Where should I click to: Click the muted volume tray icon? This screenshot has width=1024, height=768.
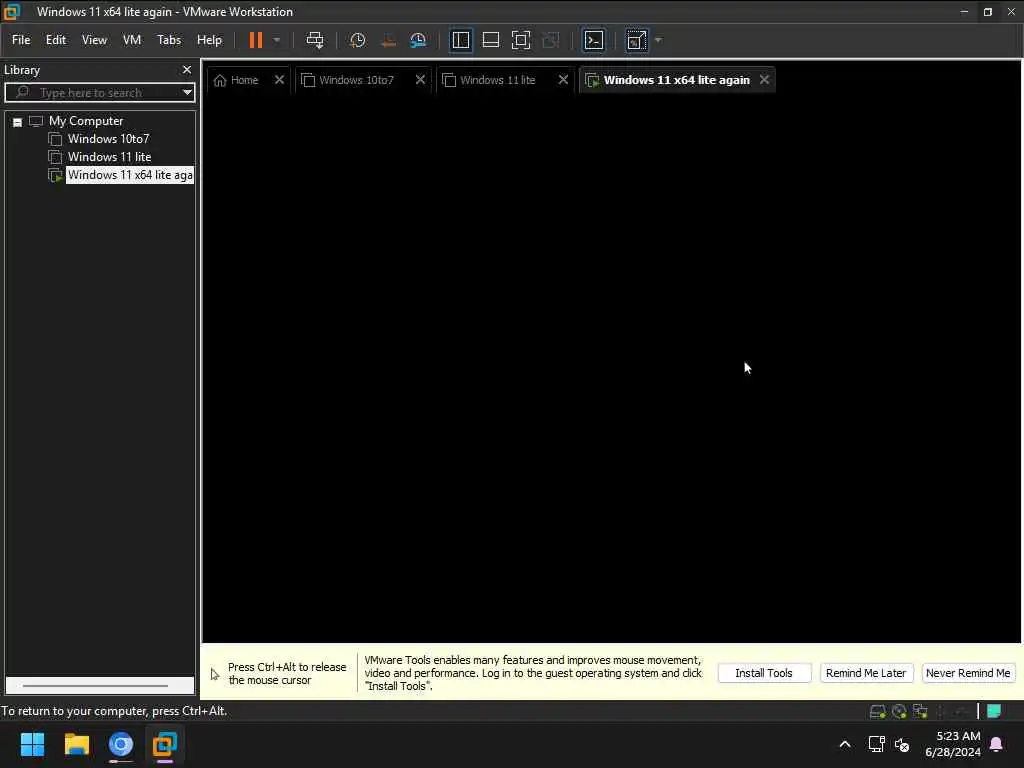(902, 744)
